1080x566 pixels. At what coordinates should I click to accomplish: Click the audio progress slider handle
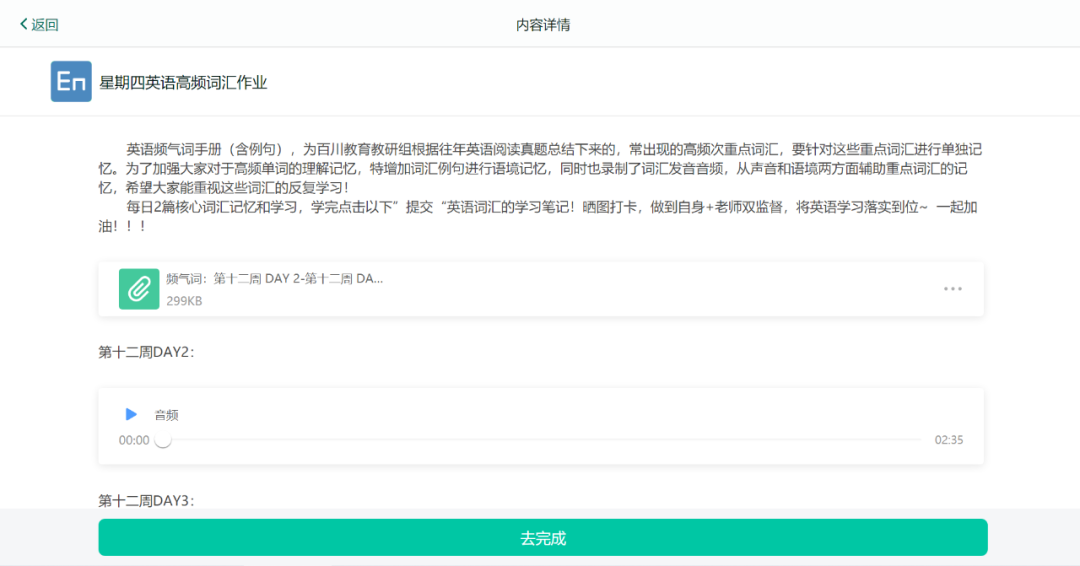pyautogui.click(x=163, y=440)
